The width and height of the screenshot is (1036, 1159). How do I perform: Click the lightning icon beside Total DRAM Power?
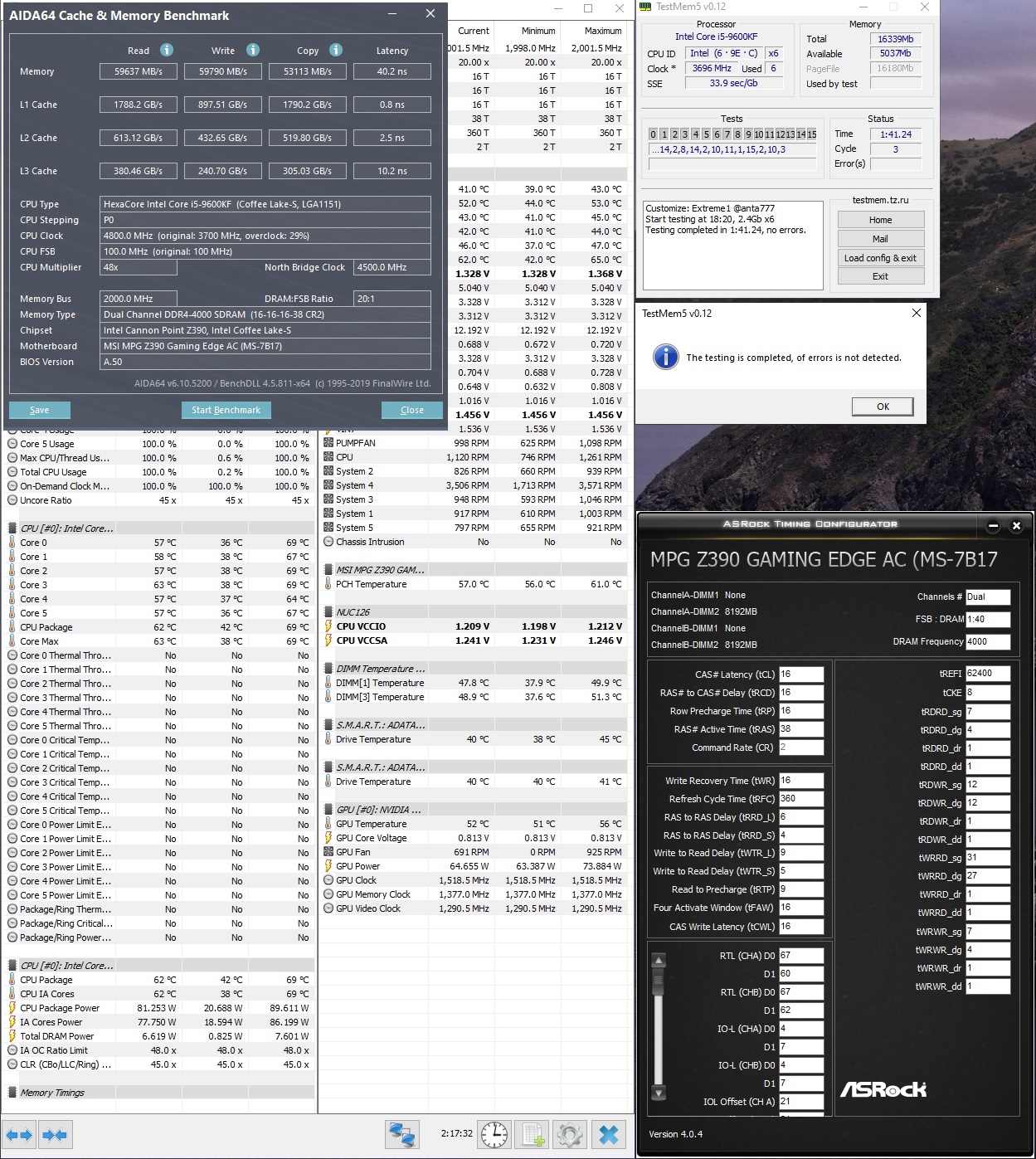click(x=12, y=1036)
